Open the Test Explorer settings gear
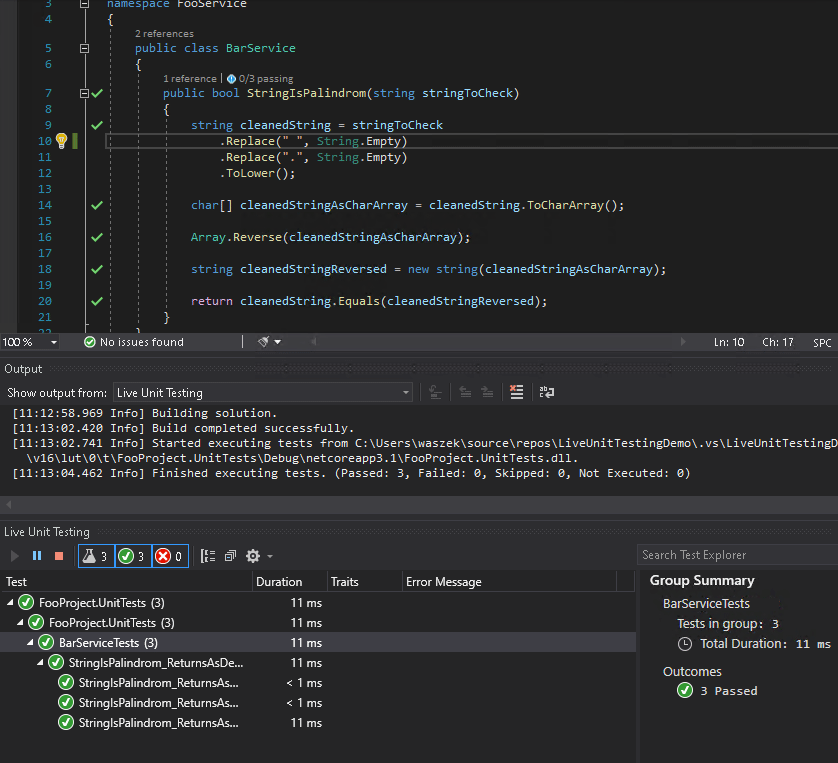Image resolution: width=838 pixels, height=763 pixels. coord(253,556)
